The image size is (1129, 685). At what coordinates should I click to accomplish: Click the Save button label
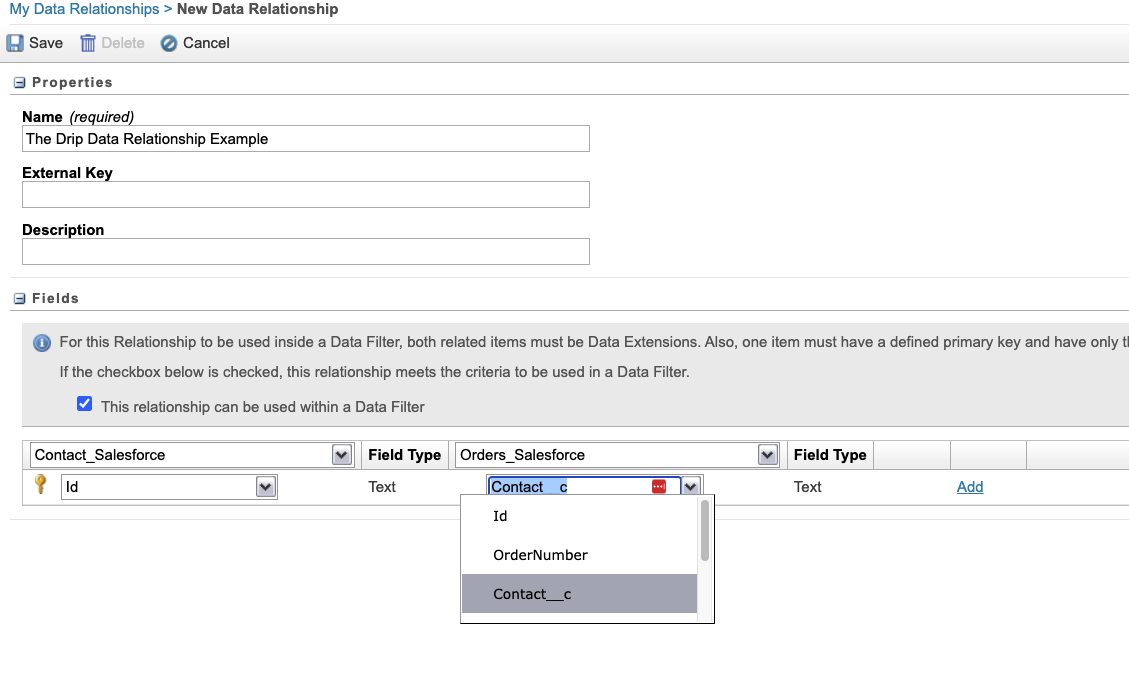46,43
